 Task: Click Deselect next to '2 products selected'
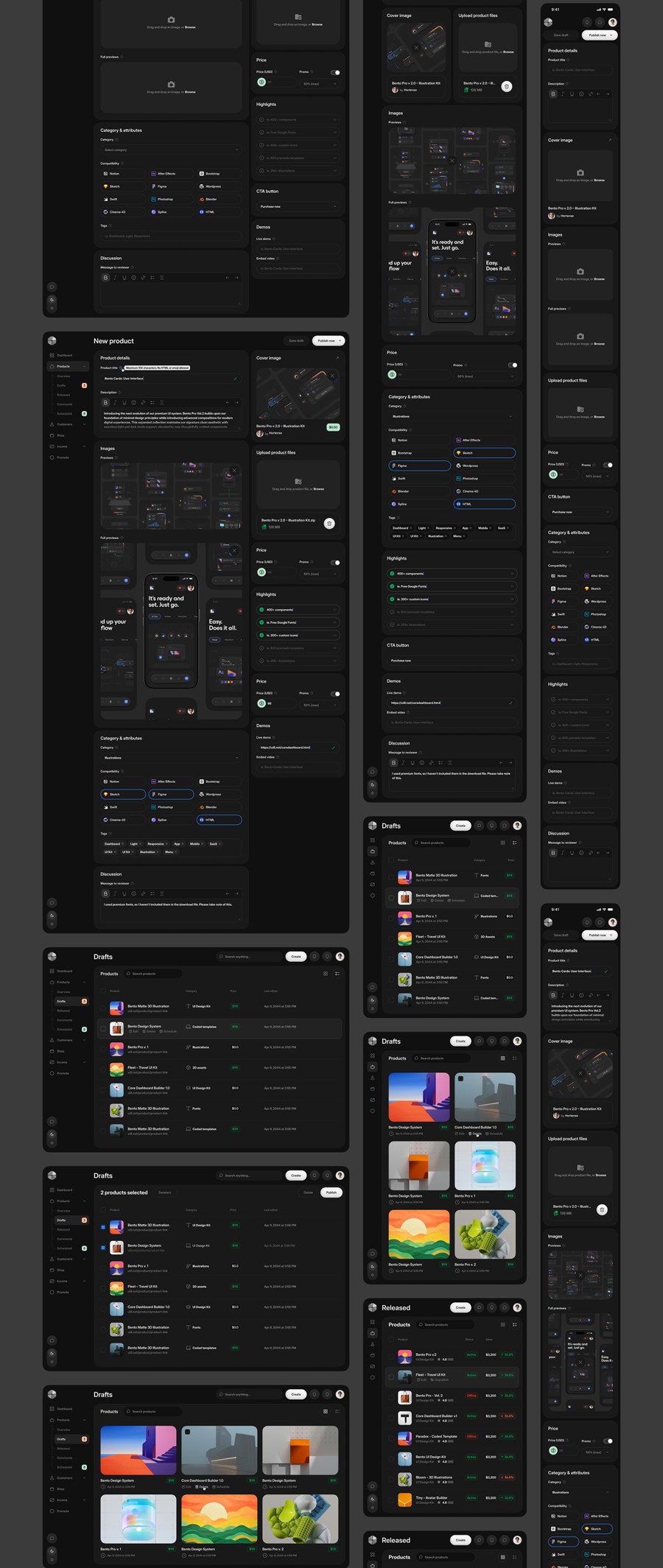(x=165, y=1192)
